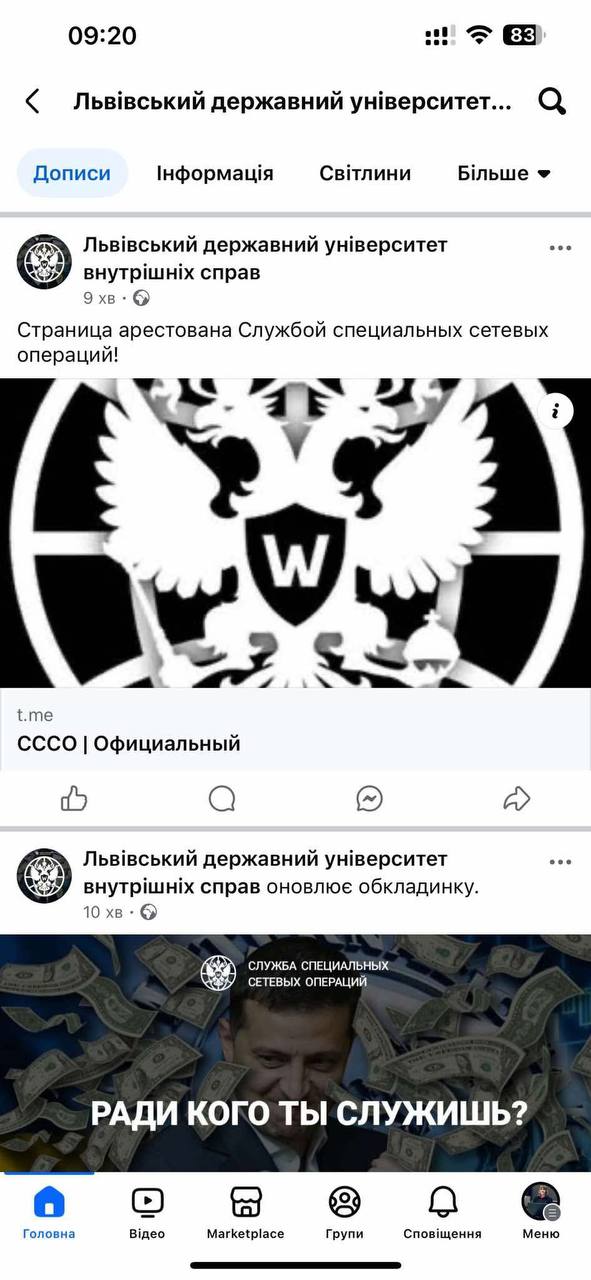This screenshot has width=591, height=1280.
Task: Share the first post with arrow icon
Action: click(x=516, y=798)
